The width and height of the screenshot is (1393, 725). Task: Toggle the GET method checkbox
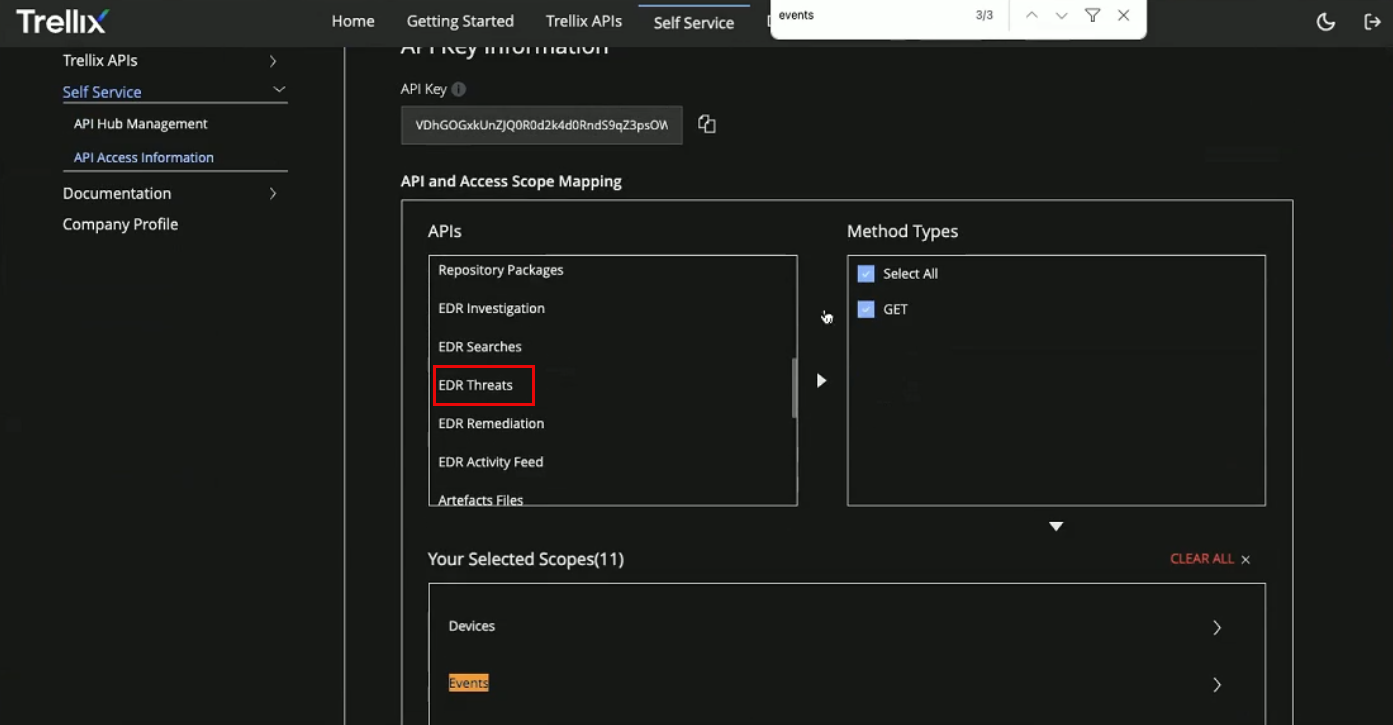(866, 310)
